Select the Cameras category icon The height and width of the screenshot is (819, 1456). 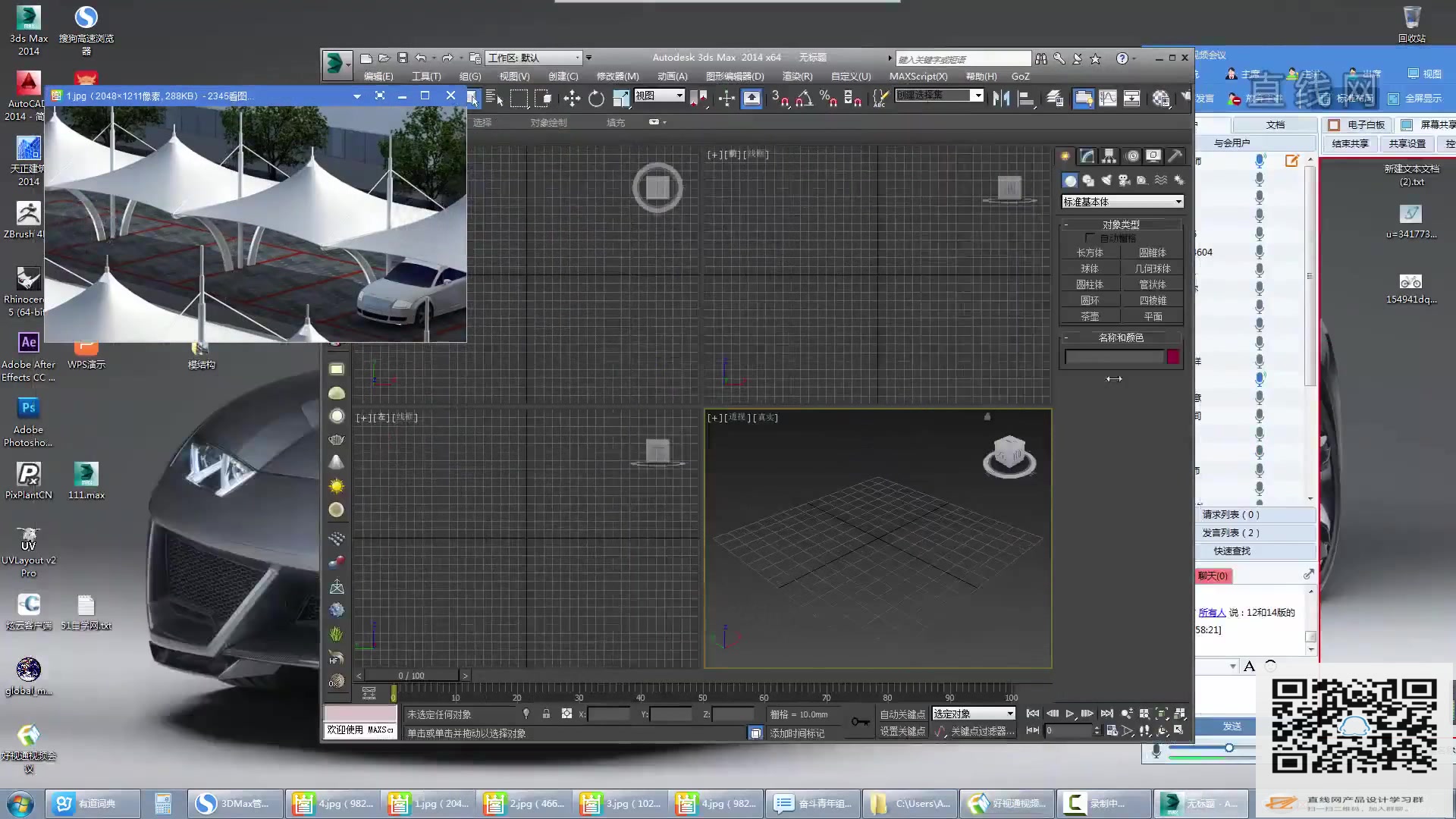point(1125,180)
